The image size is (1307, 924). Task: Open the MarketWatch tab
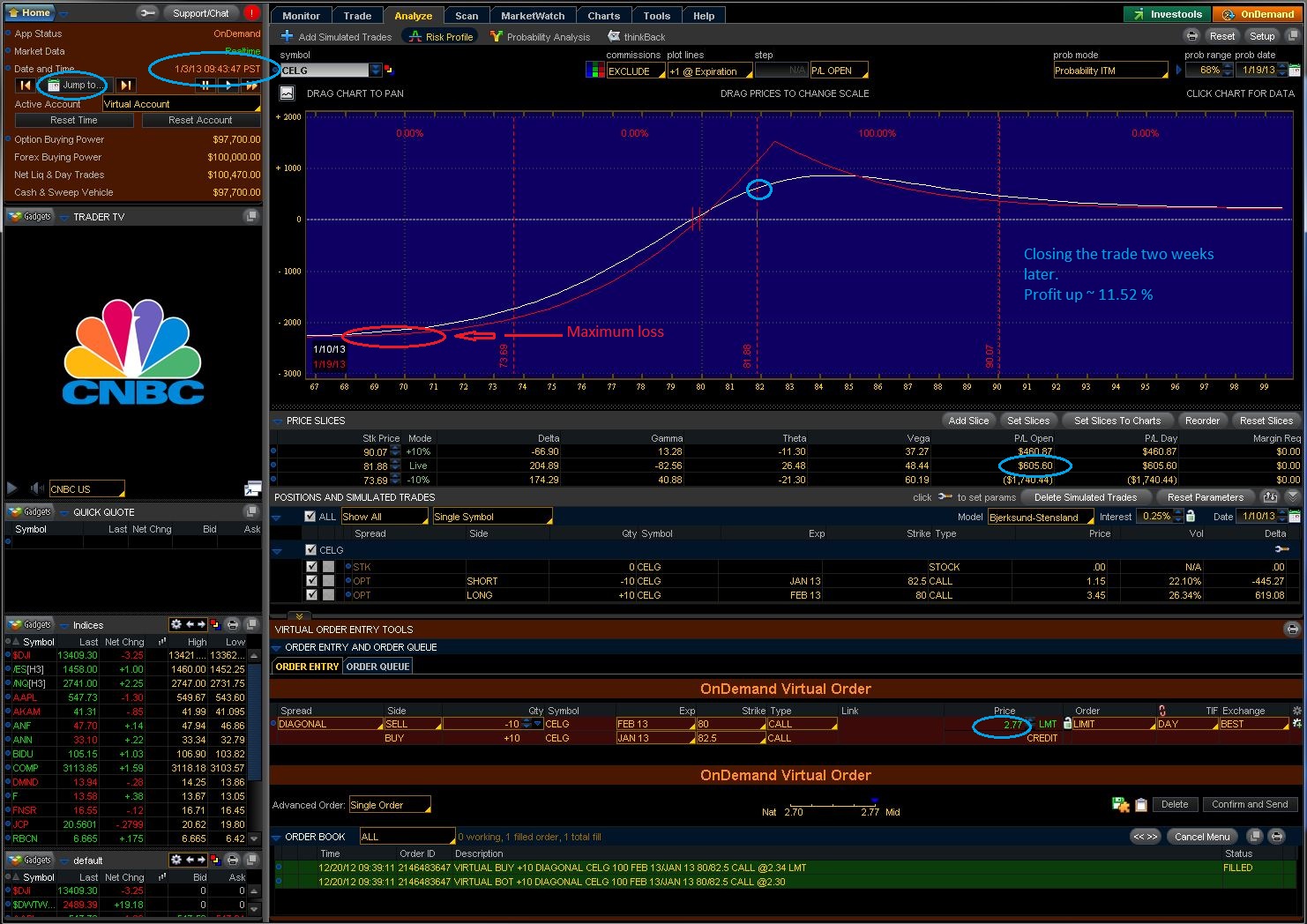533,15
